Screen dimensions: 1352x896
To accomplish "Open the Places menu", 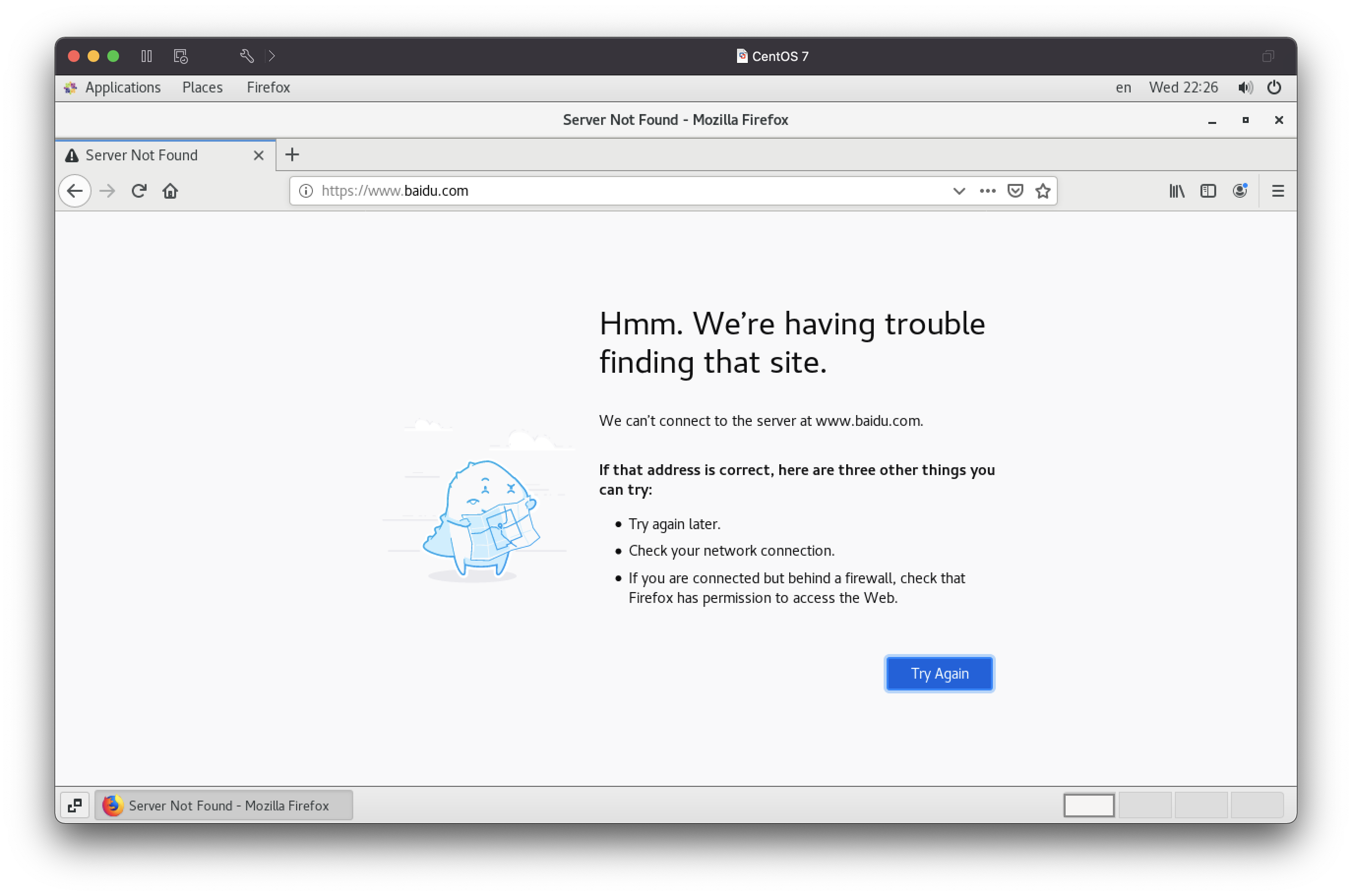I will coord(202,88).
